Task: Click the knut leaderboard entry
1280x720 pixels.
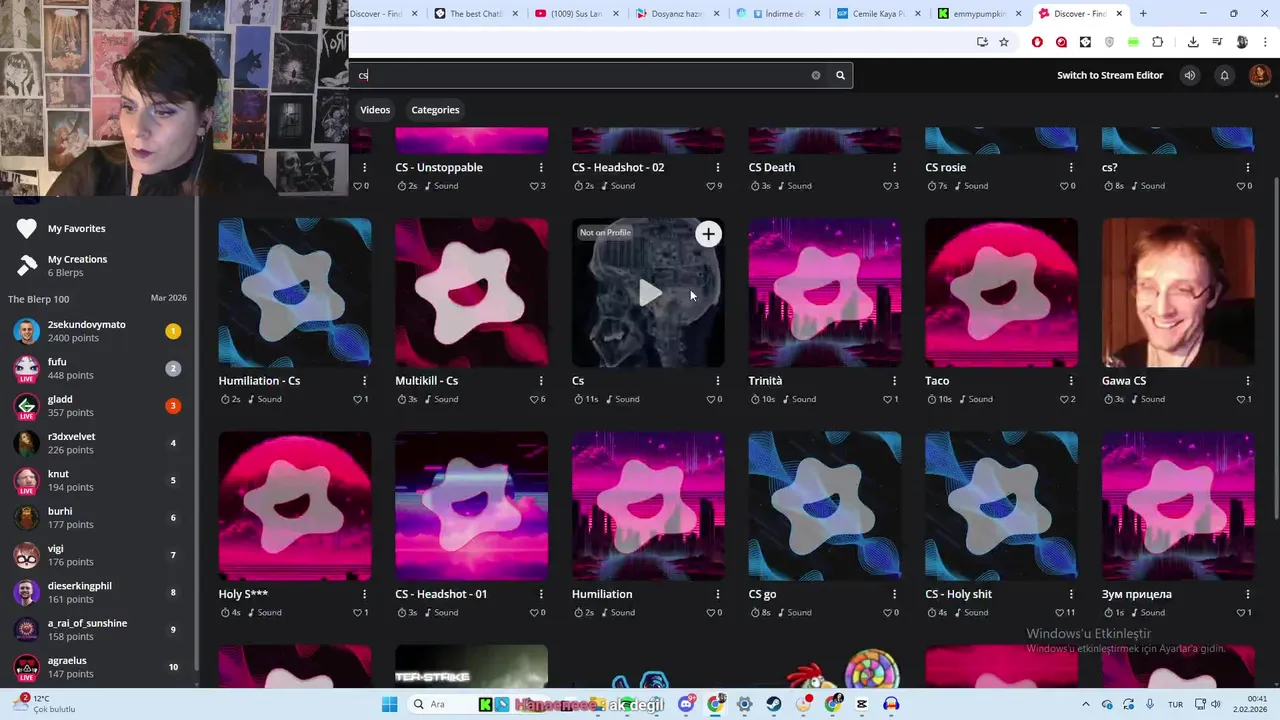Action: point(97,480)
